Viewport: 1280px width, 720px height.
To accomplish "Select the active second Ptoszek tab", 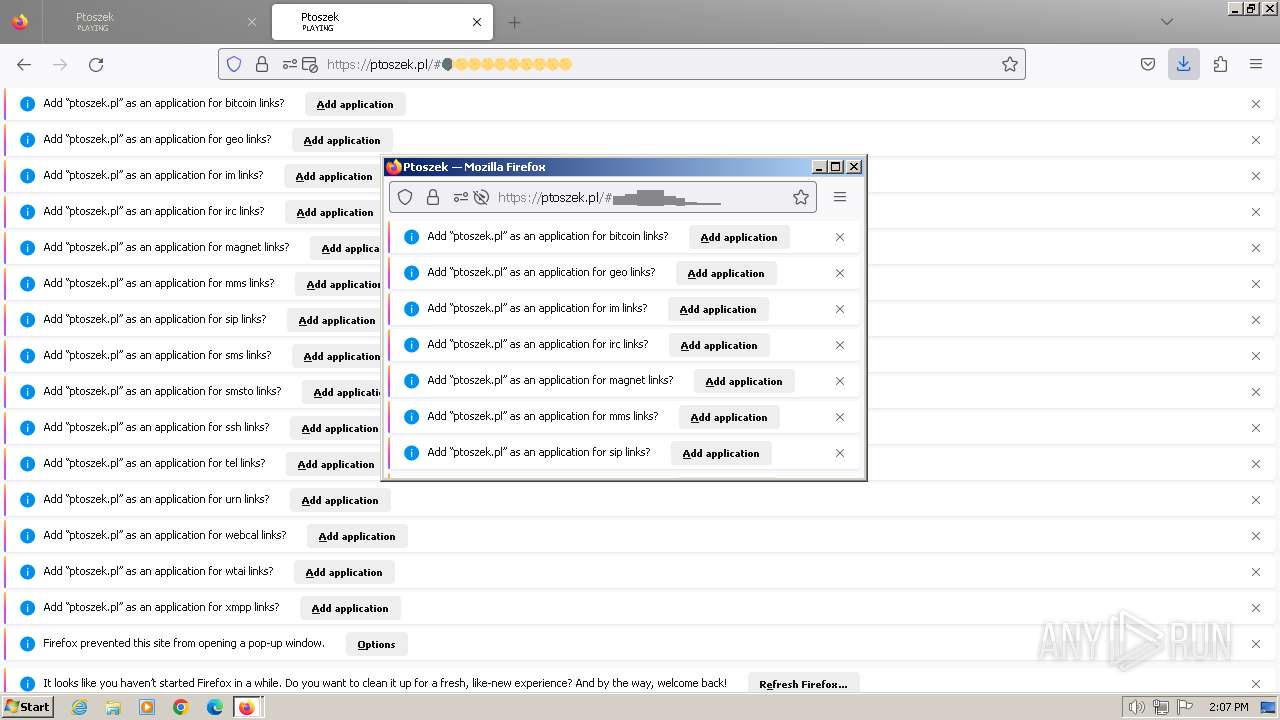I will (380, 22).
